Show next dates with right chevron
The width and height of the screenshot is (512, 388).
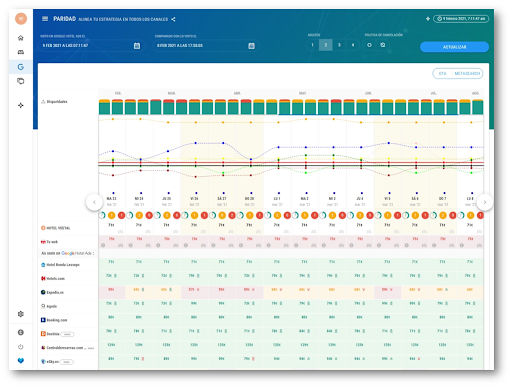(x=485, y=202)
